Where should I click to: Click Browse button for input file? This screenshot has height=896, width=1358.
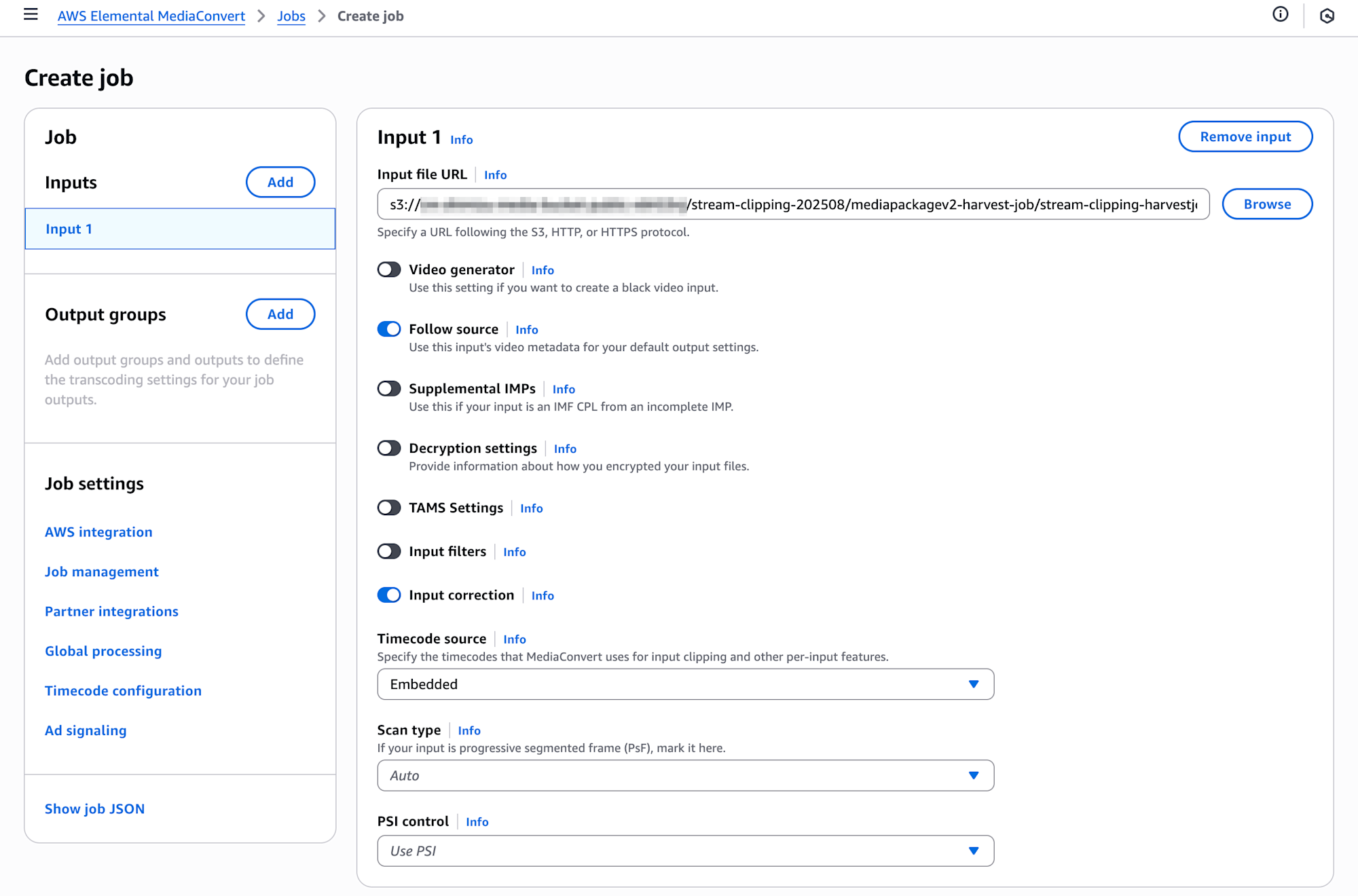(1267, 204)
